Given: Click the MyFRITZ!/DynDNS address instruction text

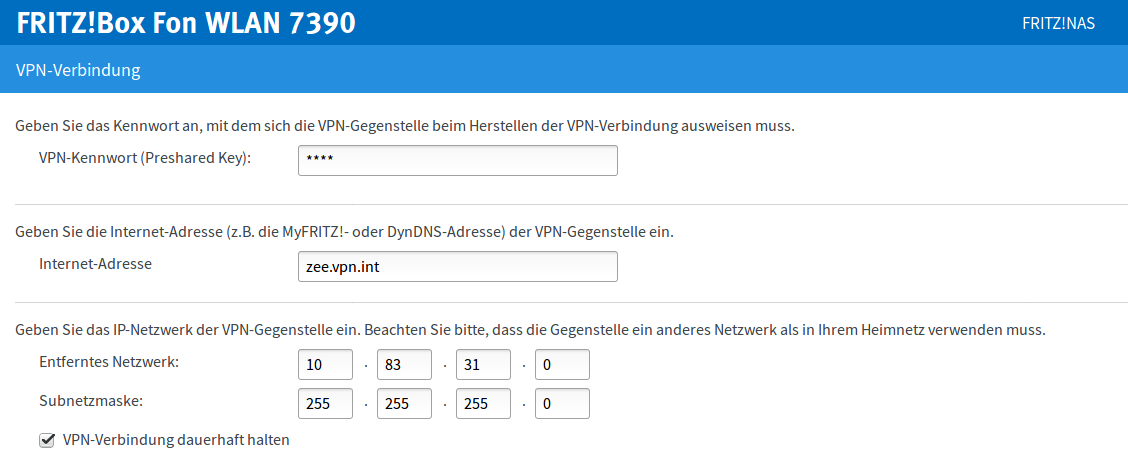Looking at the screenshot, I should click(344, 232).
